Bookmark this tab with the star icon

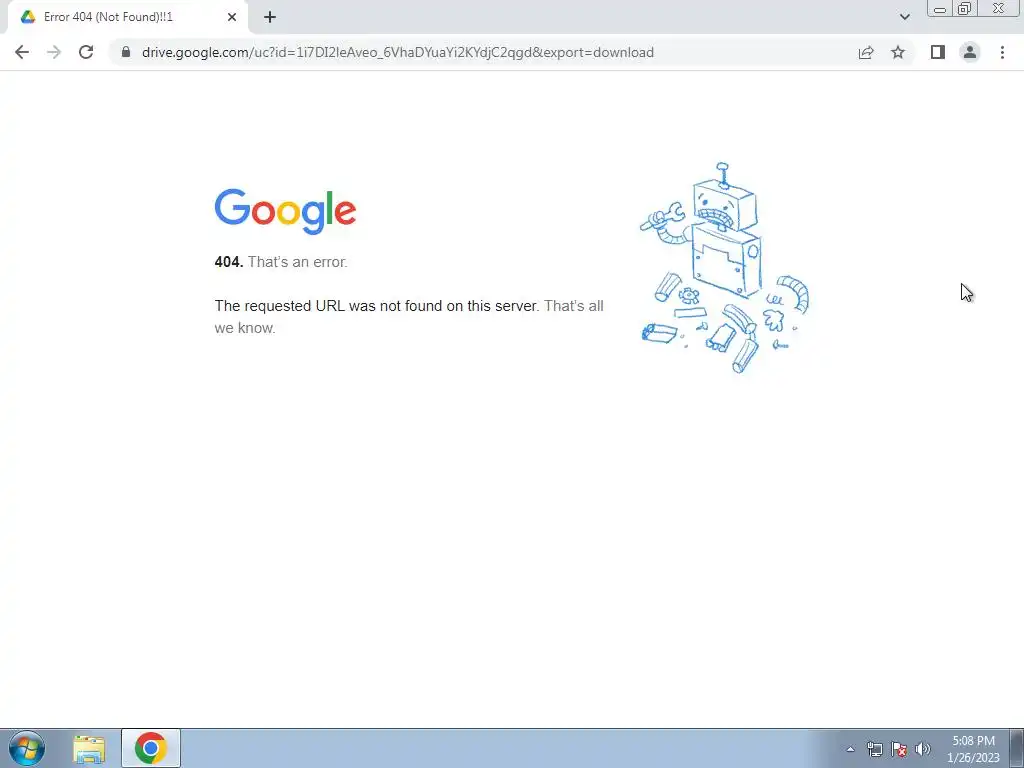(898, 52)
